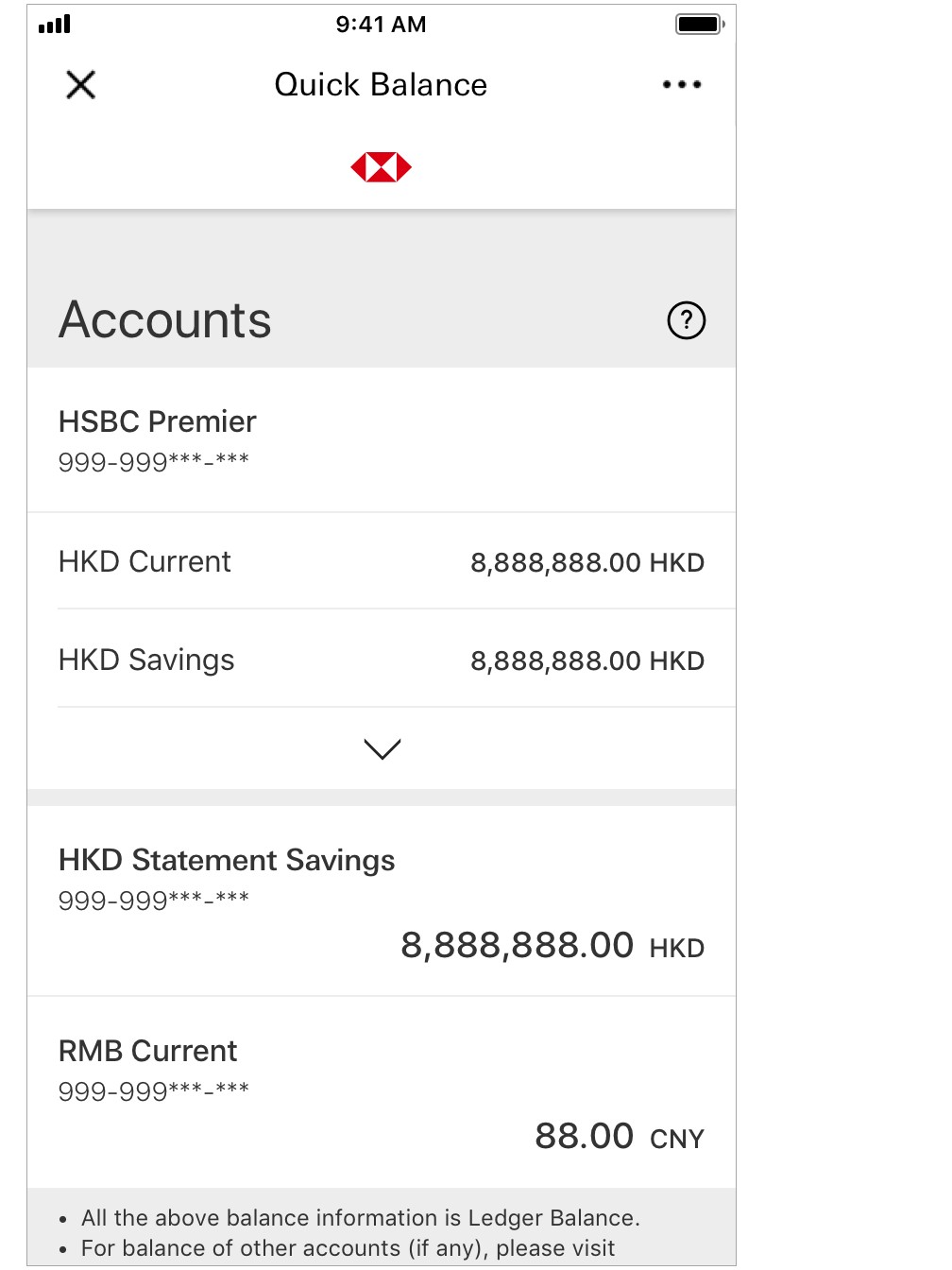Select the HSBC Premier account header
The height and width of the screenshot is (1270, 952).
[382, 440]
